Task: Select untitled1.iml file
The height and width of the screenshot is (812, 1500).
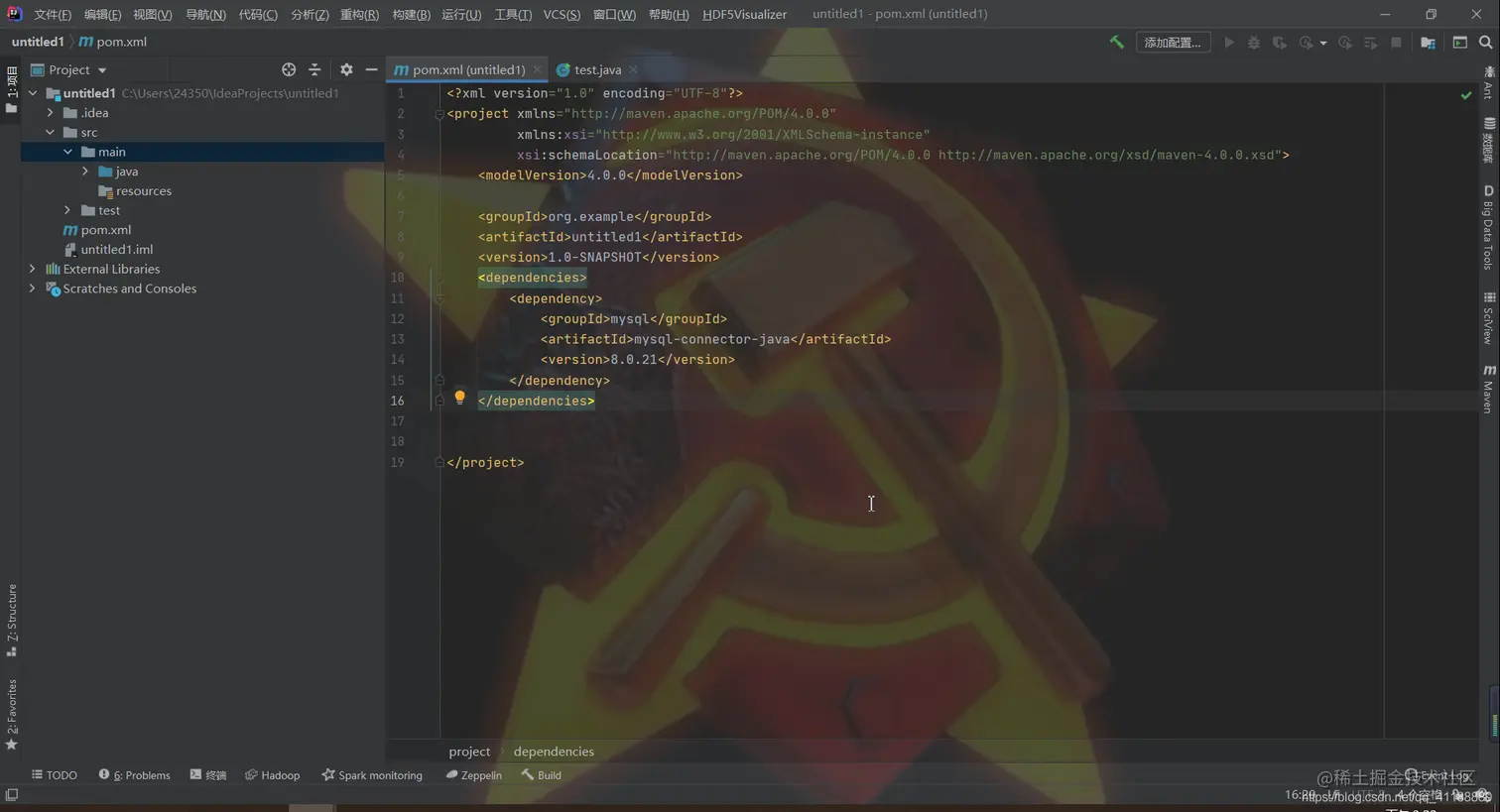Action: coord(107,250)
